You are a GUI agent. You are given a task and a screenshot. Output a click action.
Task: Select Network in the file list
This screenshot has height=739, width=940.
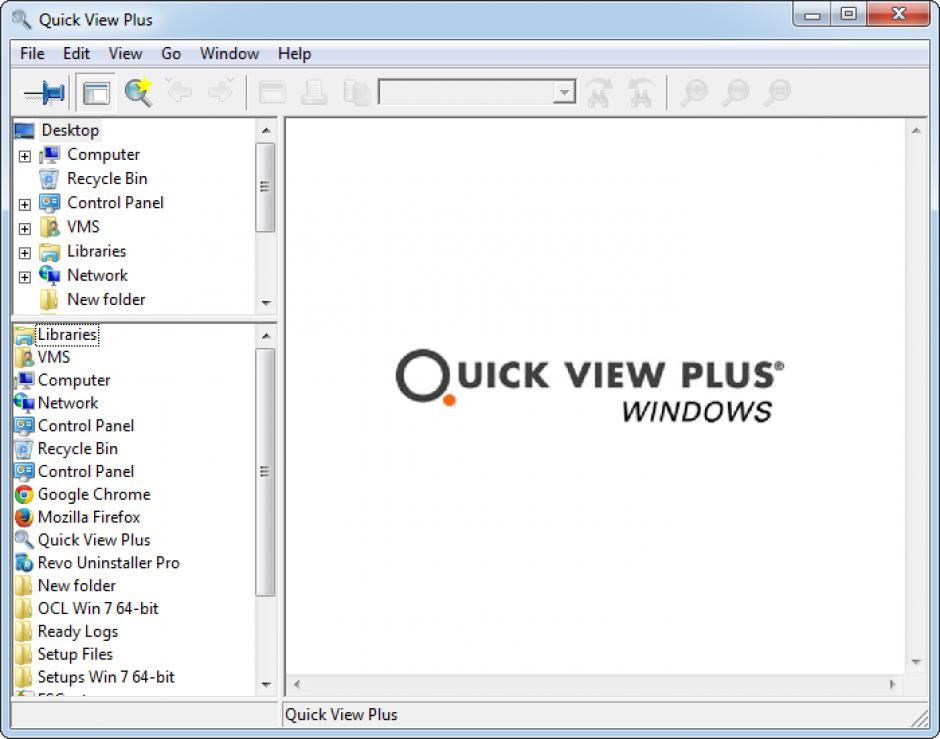[x=68, y=403]
